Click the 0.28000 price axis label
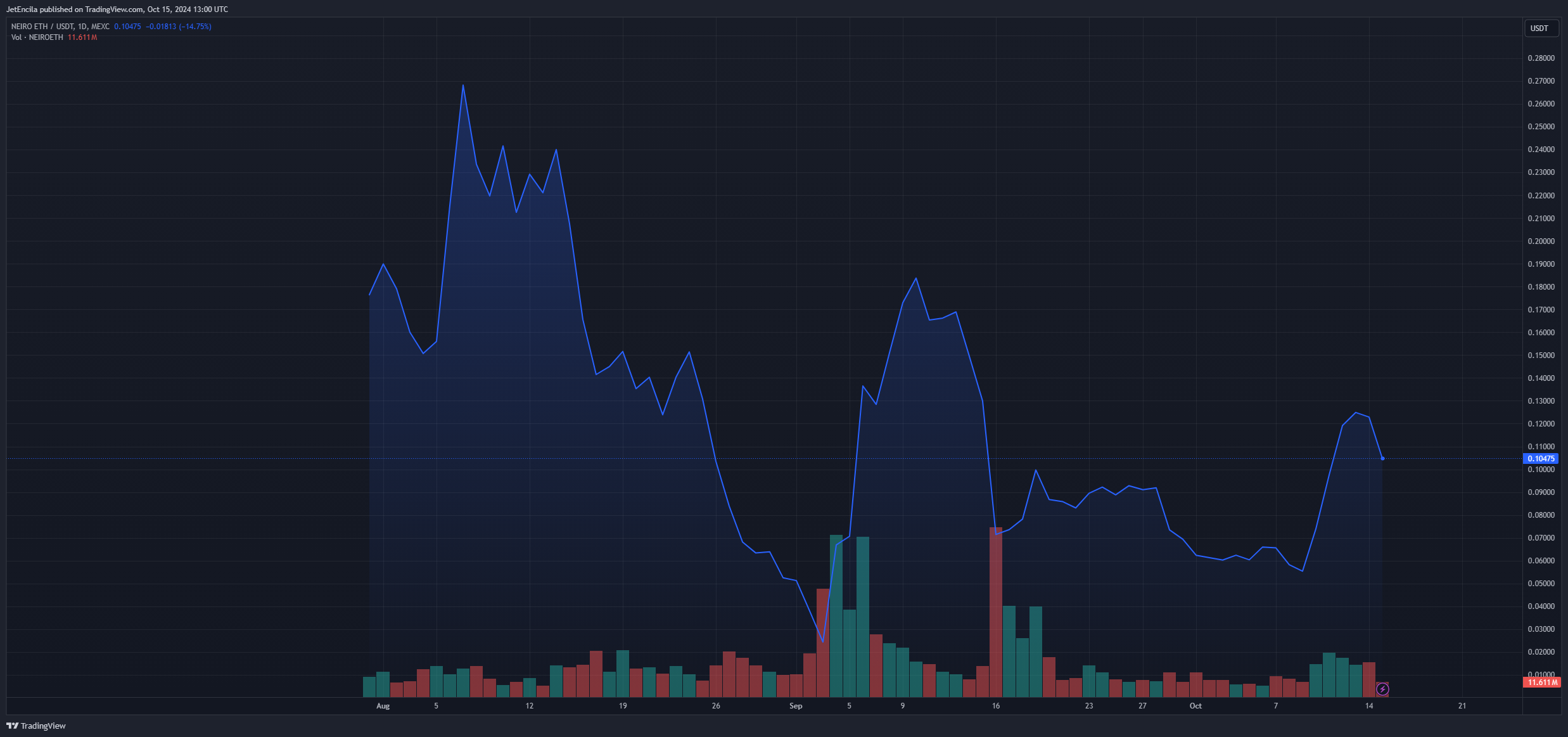The image size is (1568, 737). pyautogui.click(x=1541, y=58)
